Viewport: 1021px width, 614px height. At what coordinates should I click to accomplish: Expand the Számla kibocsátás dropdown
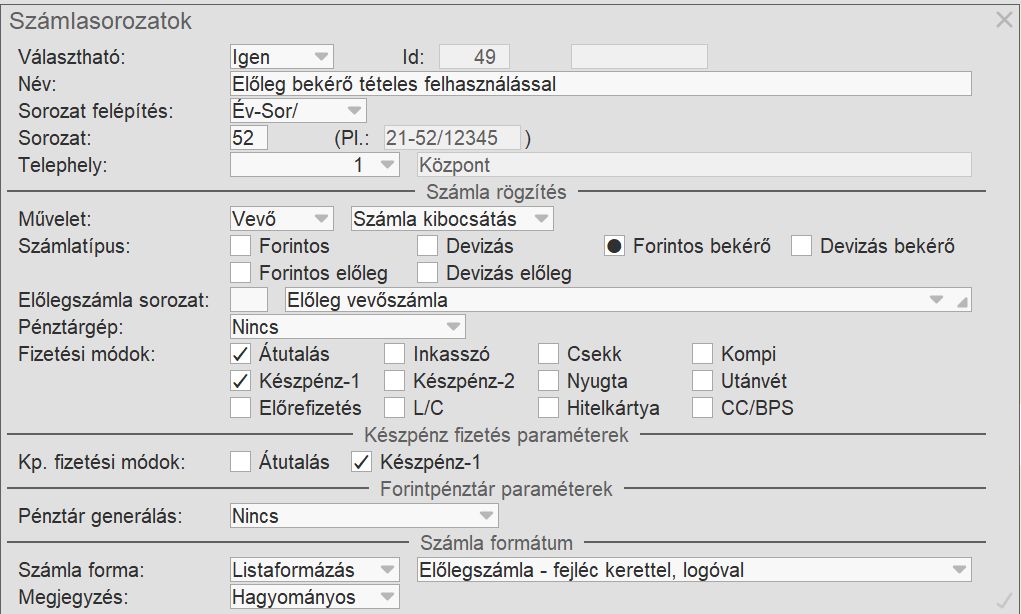click(x=541, y=219)
